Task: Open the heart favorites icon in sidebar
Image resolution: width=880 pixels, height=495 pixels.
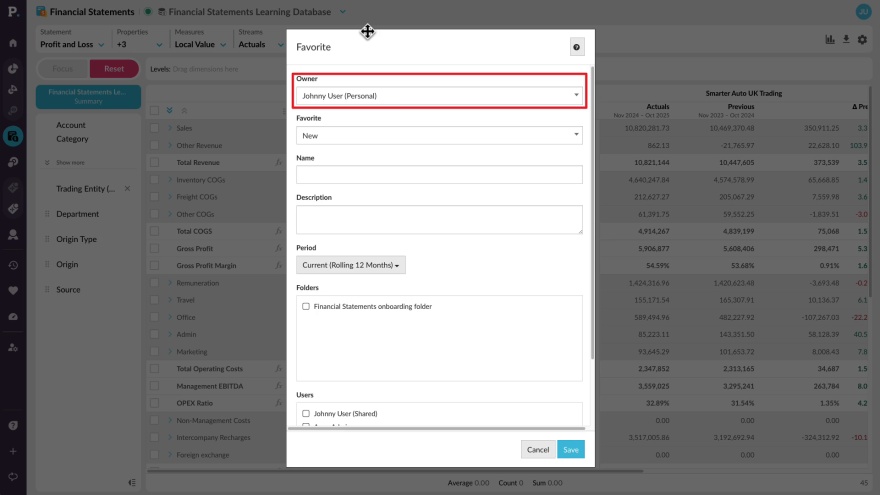Action: click(x=13, y=290)
